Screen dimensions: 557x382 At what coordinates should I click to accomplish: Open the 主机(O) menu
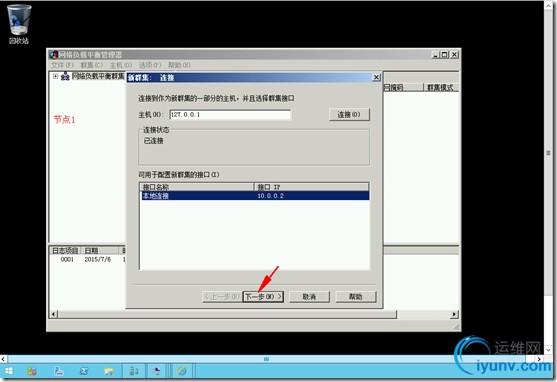(121, 65)
